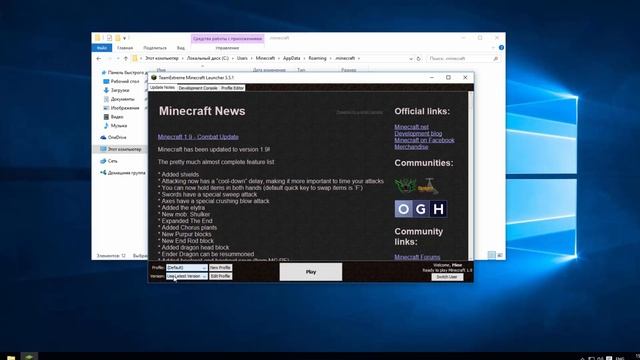The image size is (640, 360).
Task: Click the quick access new folder icon in Explorer title
Action: point(118,38)
